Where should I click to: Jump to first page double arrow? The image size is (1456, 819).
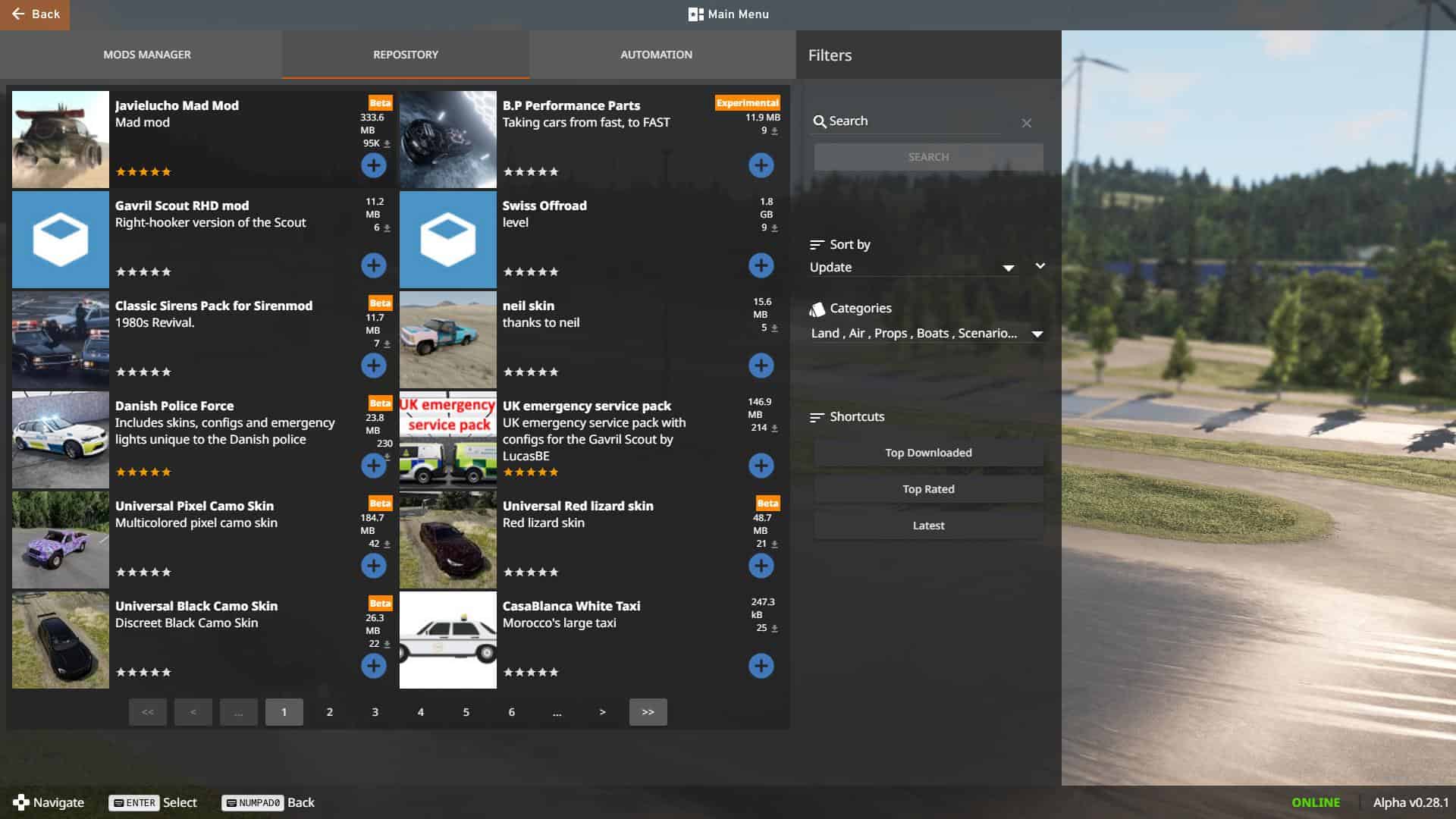(x=148, y=712)
